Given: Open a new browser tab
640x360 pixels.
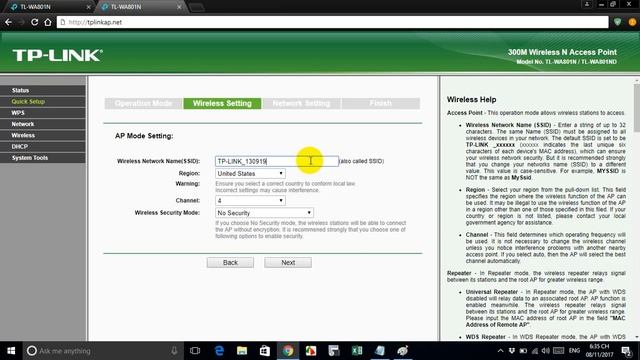Looking at the screenshot, I should point(196,7).
